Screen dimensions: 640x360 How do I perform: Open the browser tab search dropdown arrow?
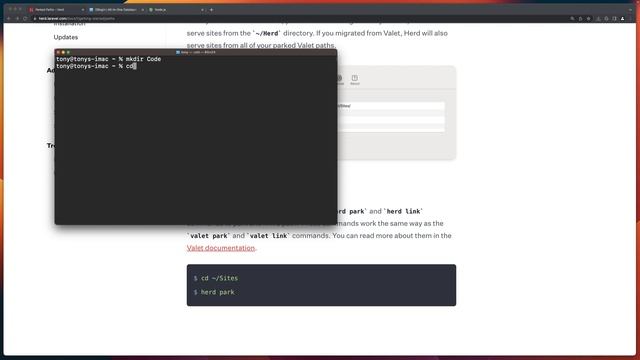point(630,10)
